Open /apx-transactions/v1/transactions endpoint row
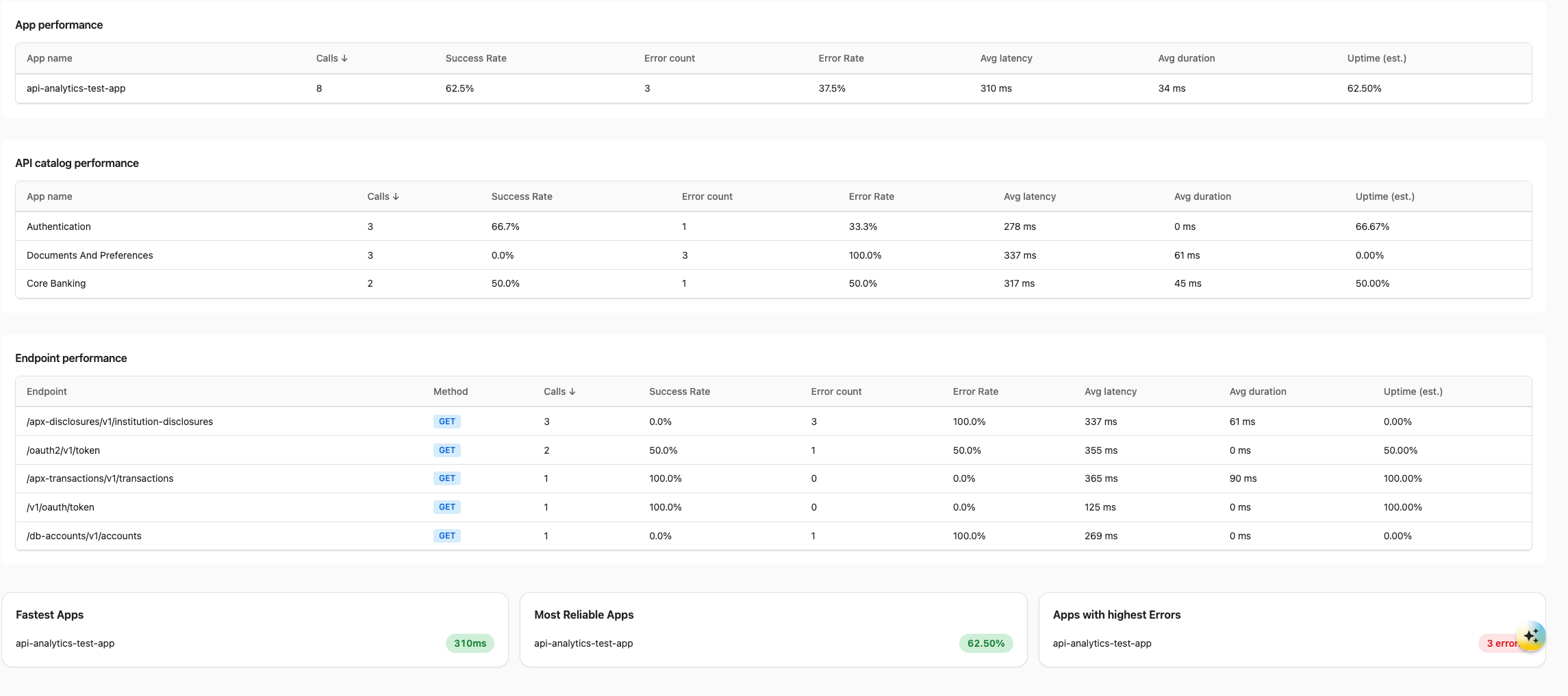The width and height of the screenshot is (1568, 696). [774, 478]
